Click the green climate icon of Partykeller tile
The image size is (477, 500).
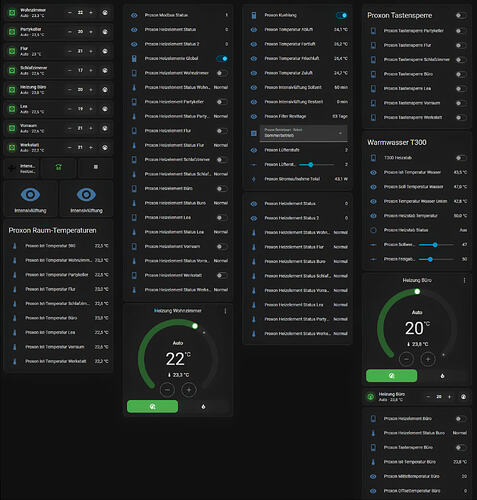click(x=12, y=32)
